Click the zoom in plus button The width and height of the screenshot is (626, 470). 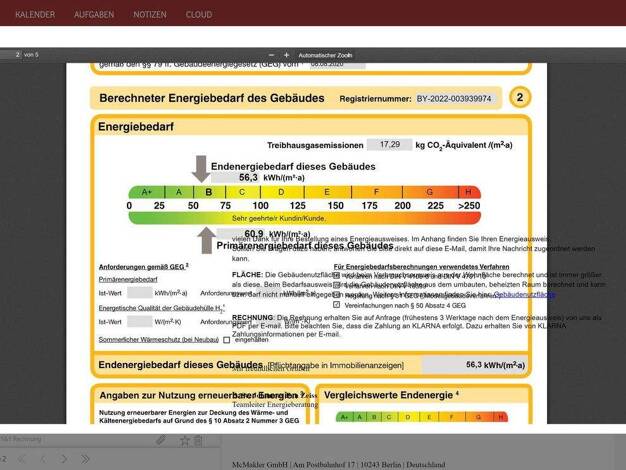285,54
